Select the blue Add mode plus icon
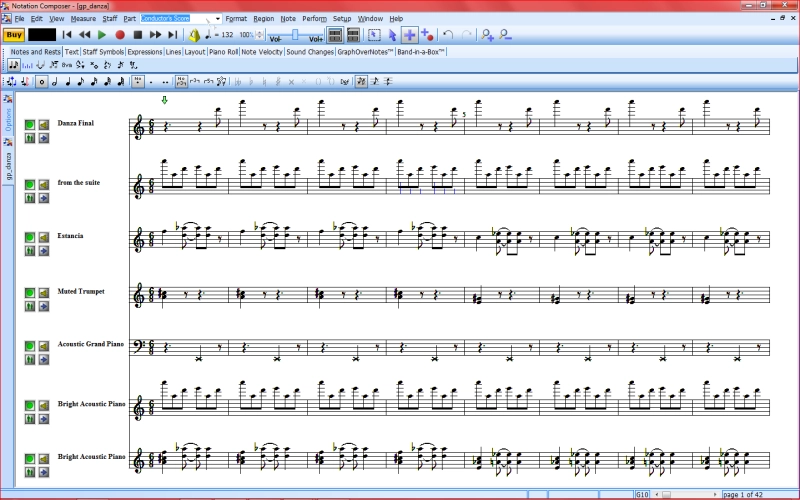Image resolution: width=800 pixels, height=500 pixels. [409, 35]
